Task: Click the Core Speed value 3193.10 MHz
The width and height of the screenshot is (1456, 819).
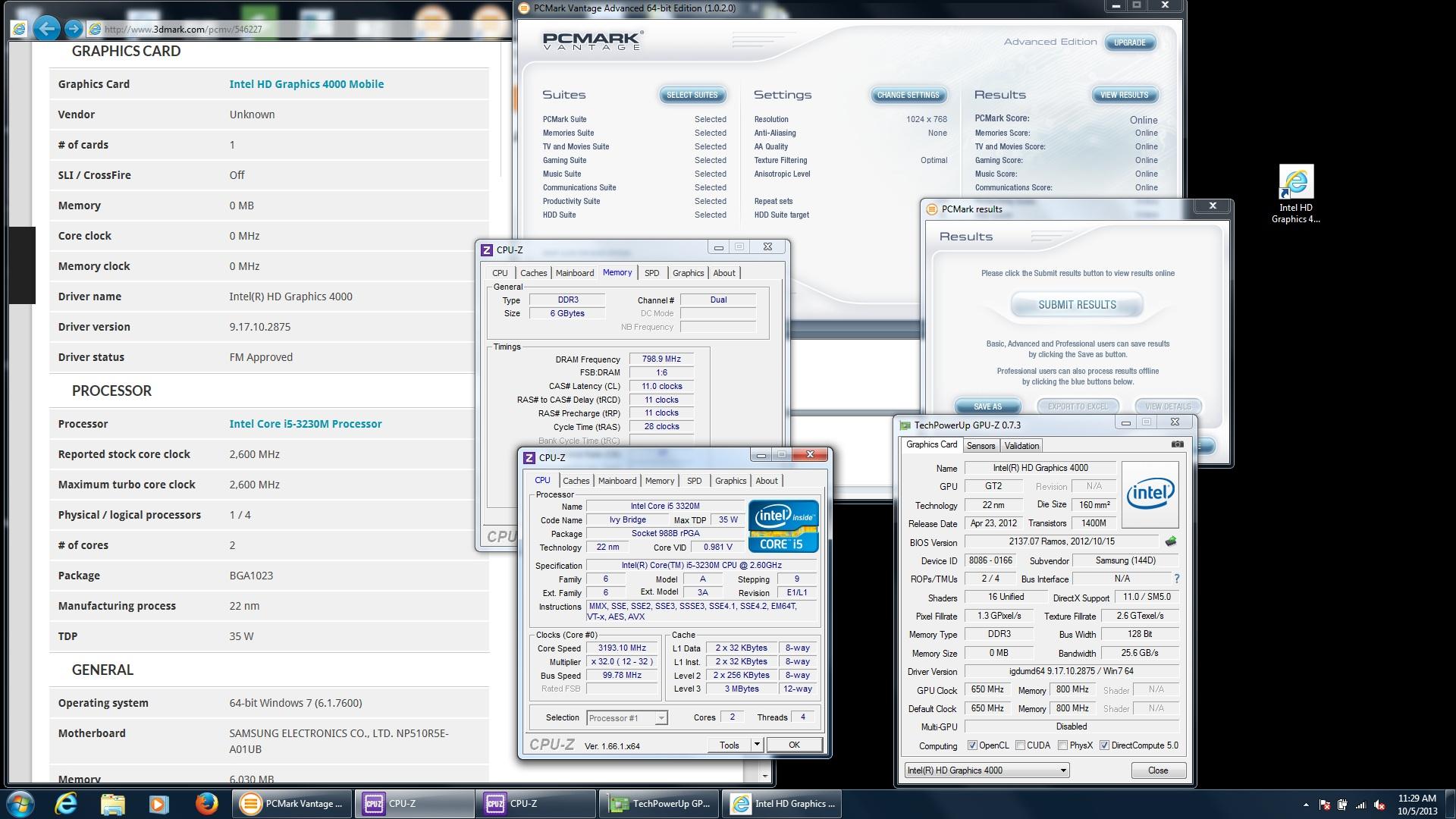Action: click(x=622, y=648)
